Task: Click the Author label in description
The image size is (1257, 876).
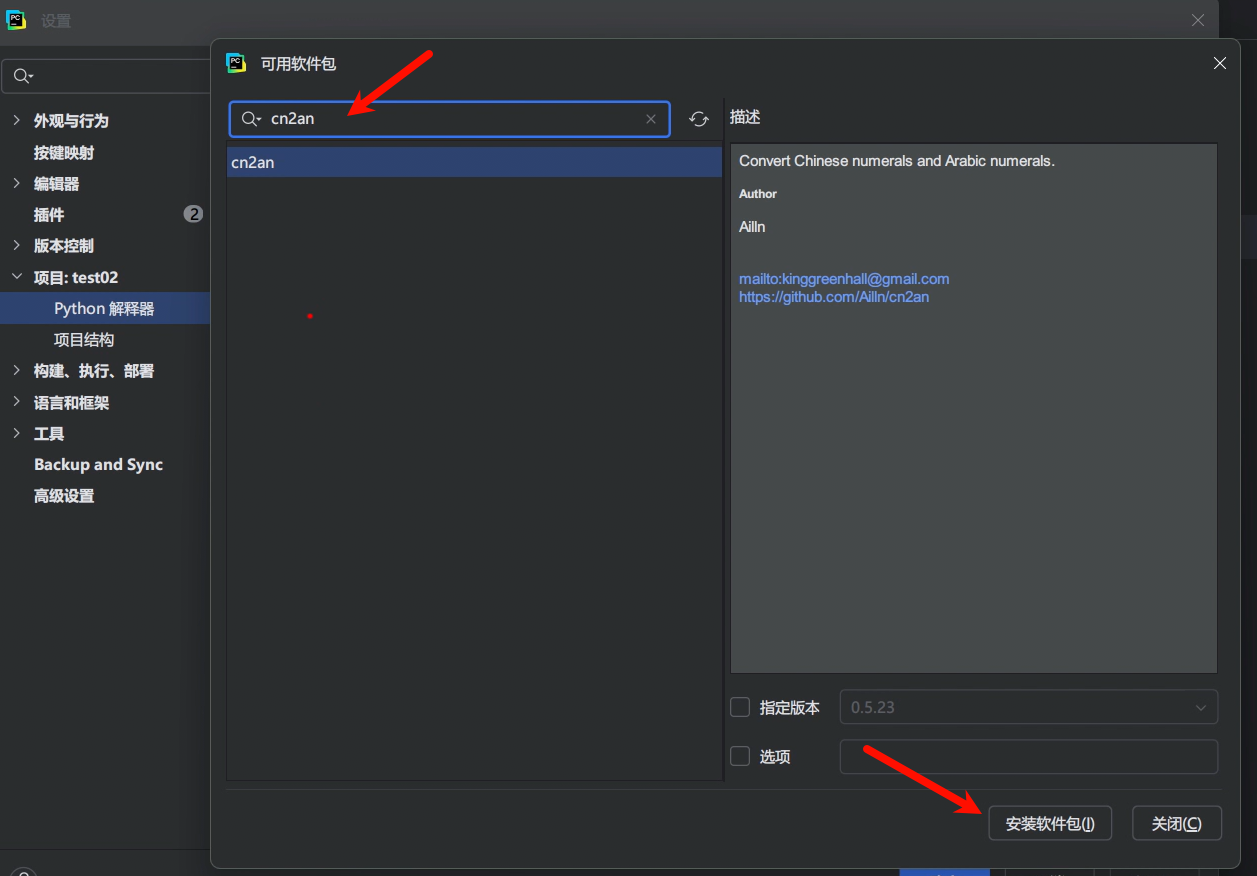Action: tap(758, 194)
